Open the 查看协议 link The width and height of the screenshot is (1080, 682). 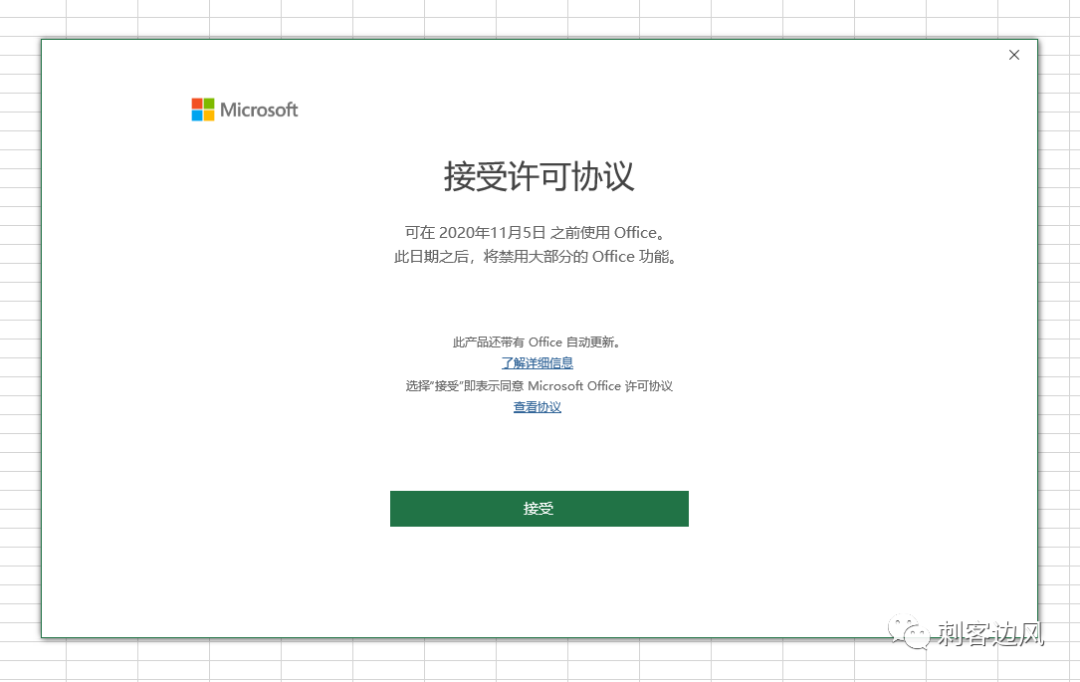click(x=537, y=407)
